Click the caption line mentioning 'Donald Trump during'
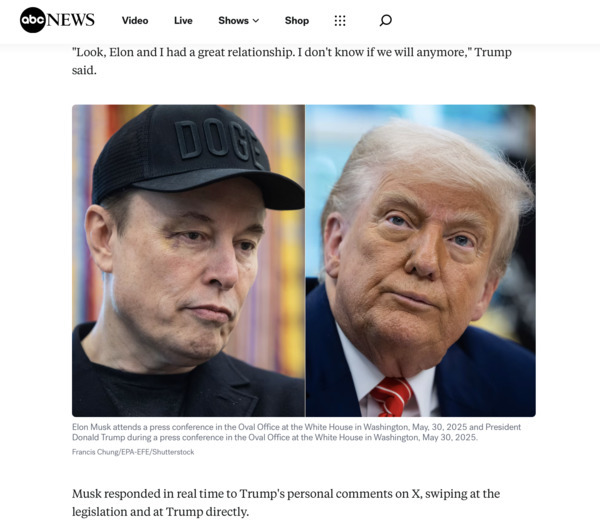600x530 pixels. [275, 437]
